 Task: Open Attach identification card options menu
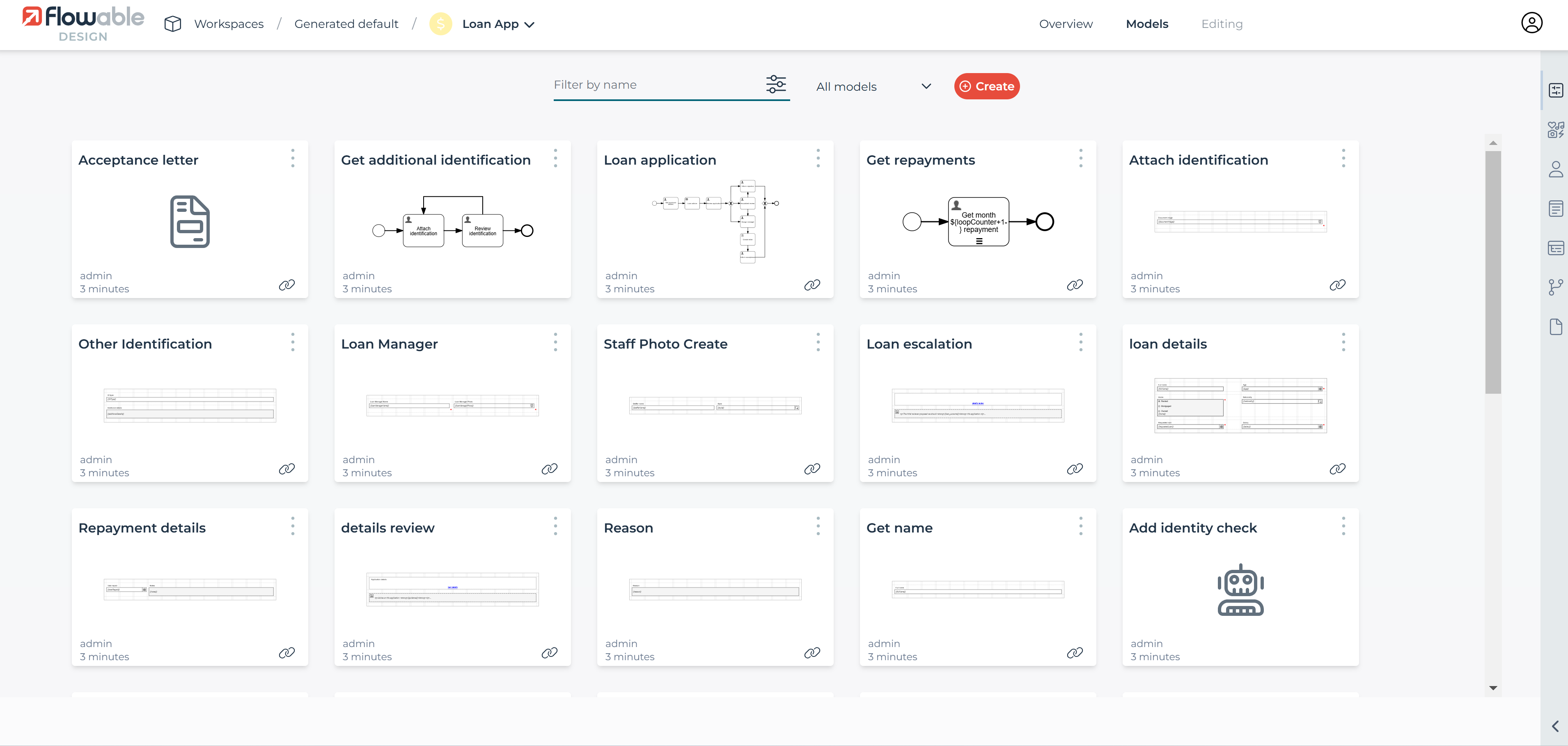(x=1343, y=158)
